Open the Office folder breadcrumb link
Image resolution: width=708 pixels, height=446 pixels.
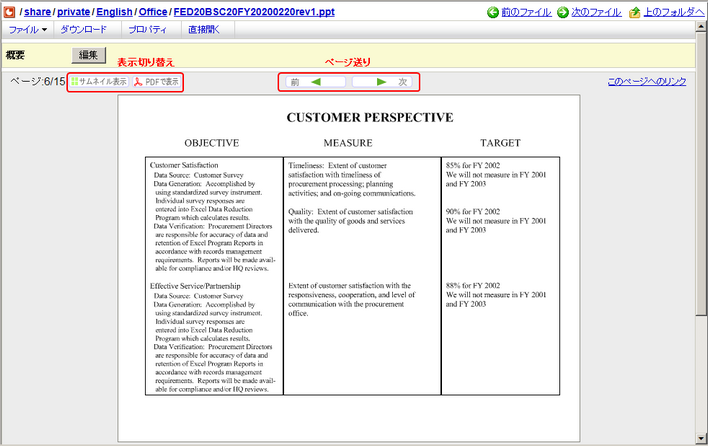[x=154, y=11]
